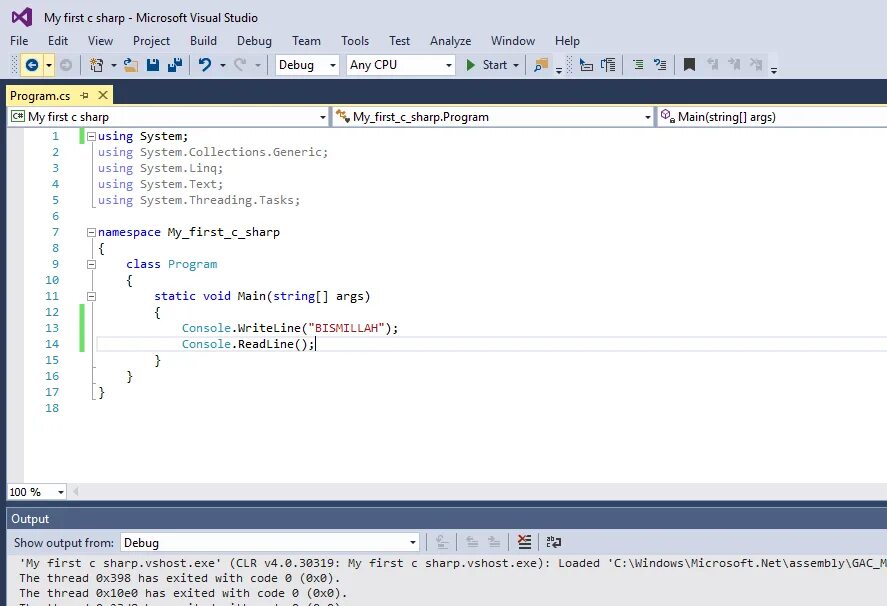Open the Debug menu
Screen dimensions: 887x606
(x=254, y=41)
